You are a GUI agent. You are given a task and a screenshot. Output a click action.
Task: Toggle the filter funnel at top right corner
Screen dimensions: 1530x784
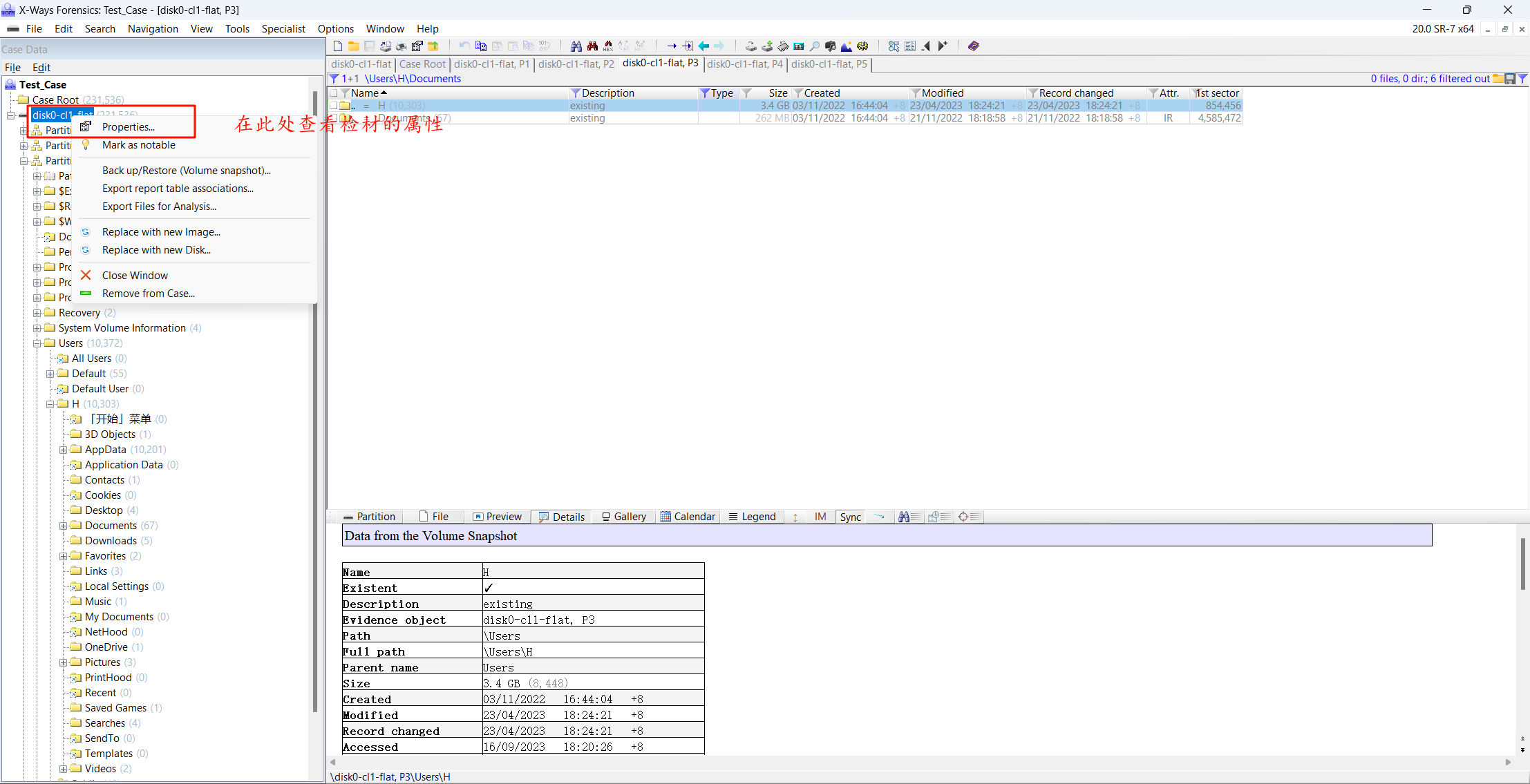(x=1522, y=79)
